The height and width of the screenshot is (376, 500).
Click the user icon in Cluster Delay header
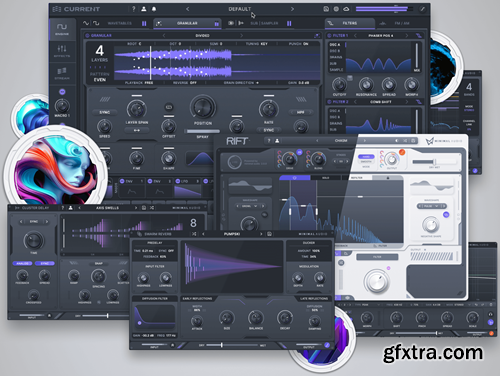[x=70, y=208]
